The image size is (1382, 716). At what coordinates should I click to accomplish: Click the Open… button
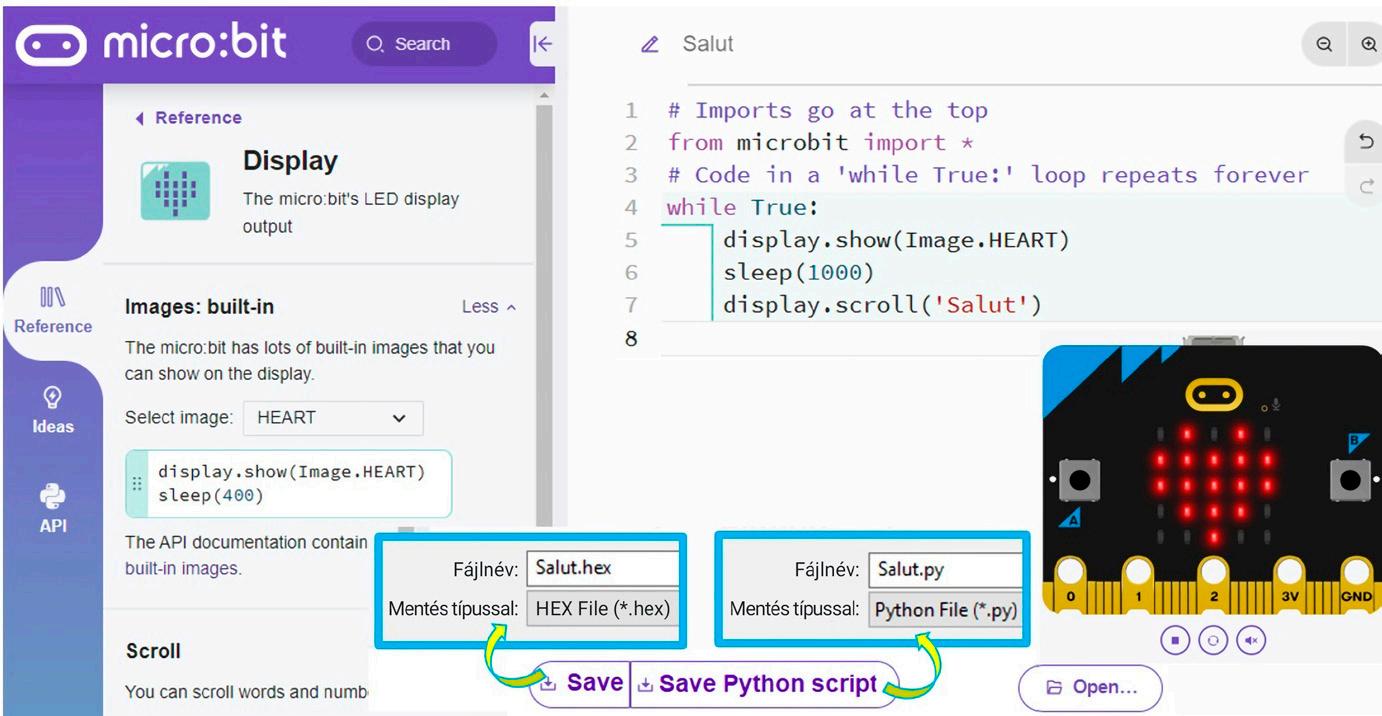click(x=1091, y=687)
